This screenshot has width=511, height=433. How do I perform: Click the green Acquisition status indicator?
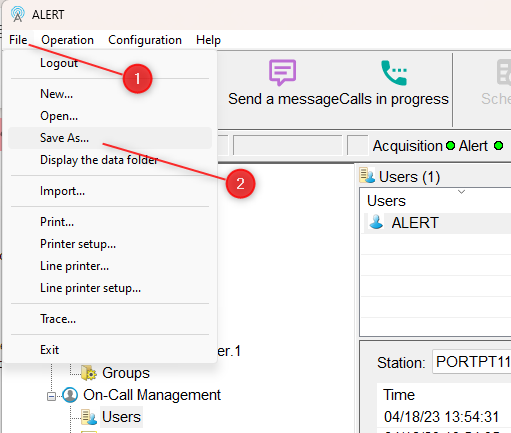pos(450,146)
